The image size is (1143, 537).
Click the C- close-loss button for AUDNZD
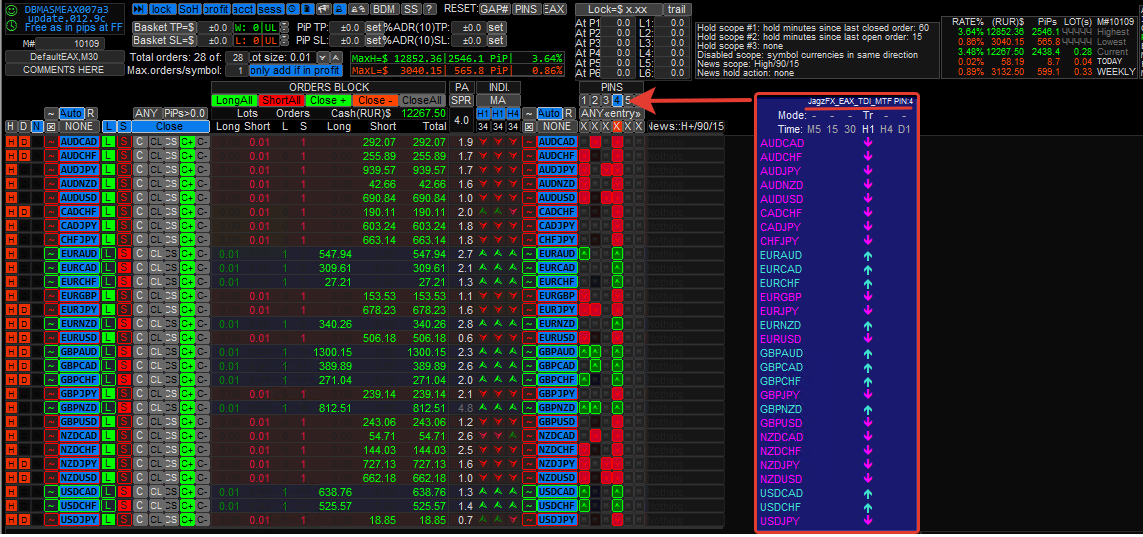click(x=203, y=184)
